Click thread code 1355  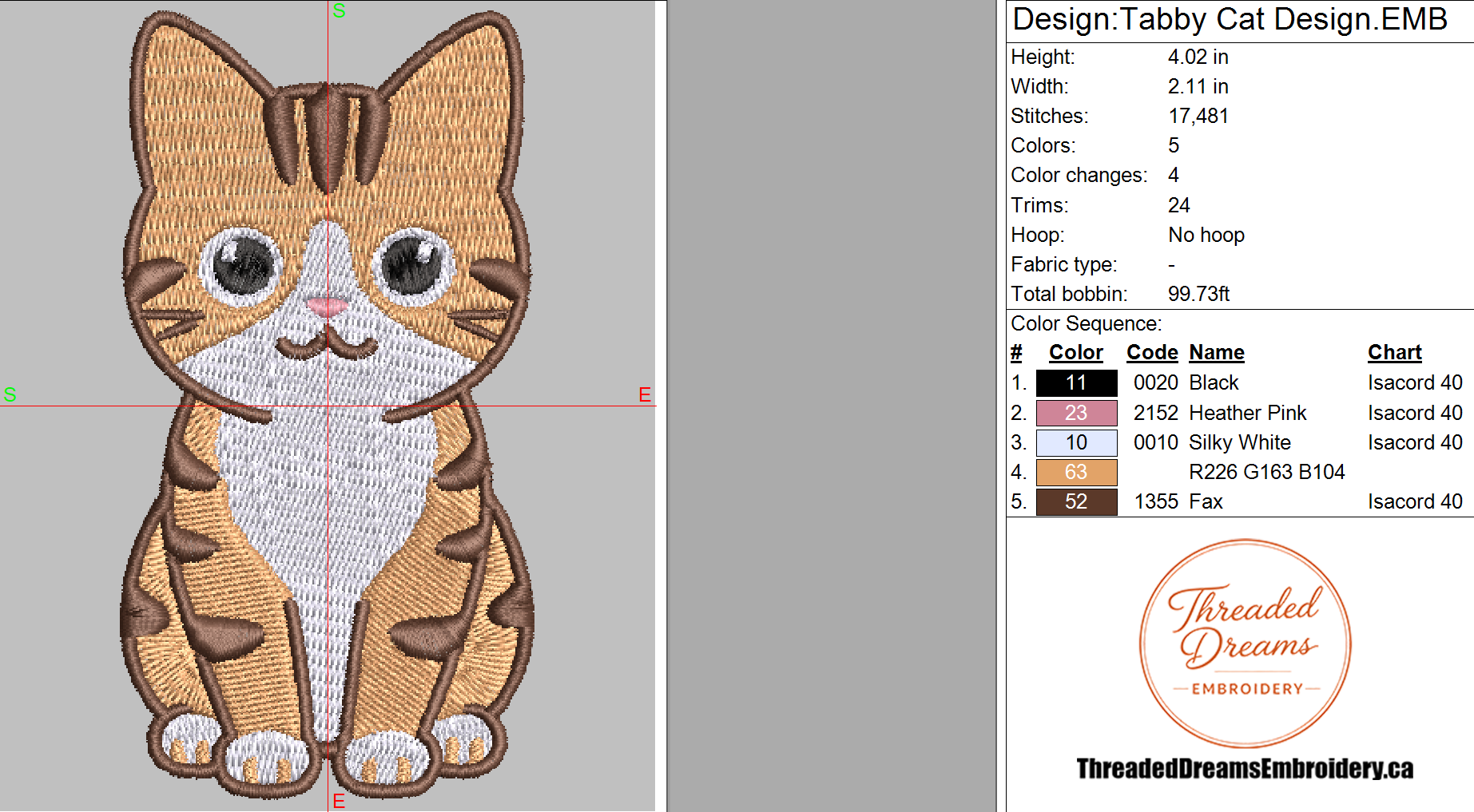coord(1155,501)
